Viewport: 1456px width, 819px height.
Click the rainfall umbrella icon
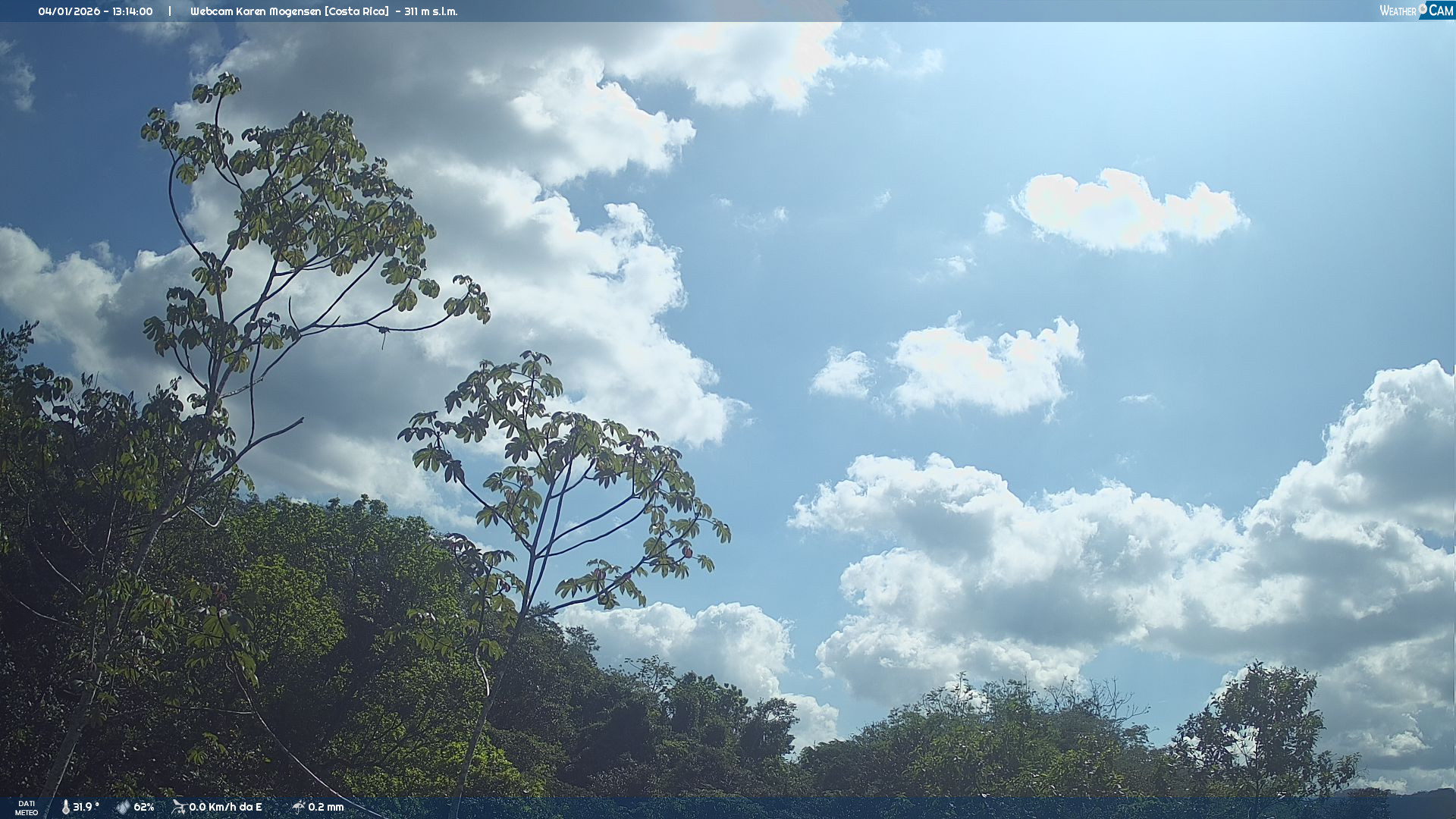[x=298, y=807]
